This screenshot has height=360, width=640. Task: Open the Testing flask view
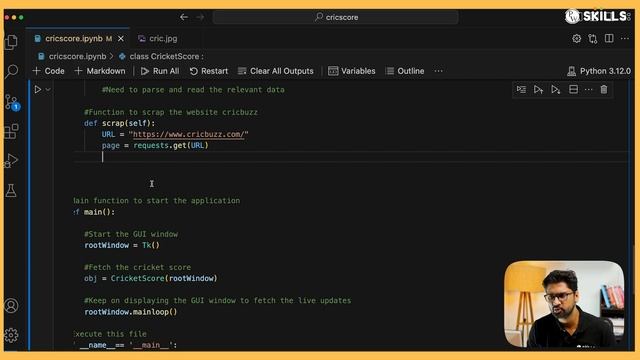[x=11, y=190]
